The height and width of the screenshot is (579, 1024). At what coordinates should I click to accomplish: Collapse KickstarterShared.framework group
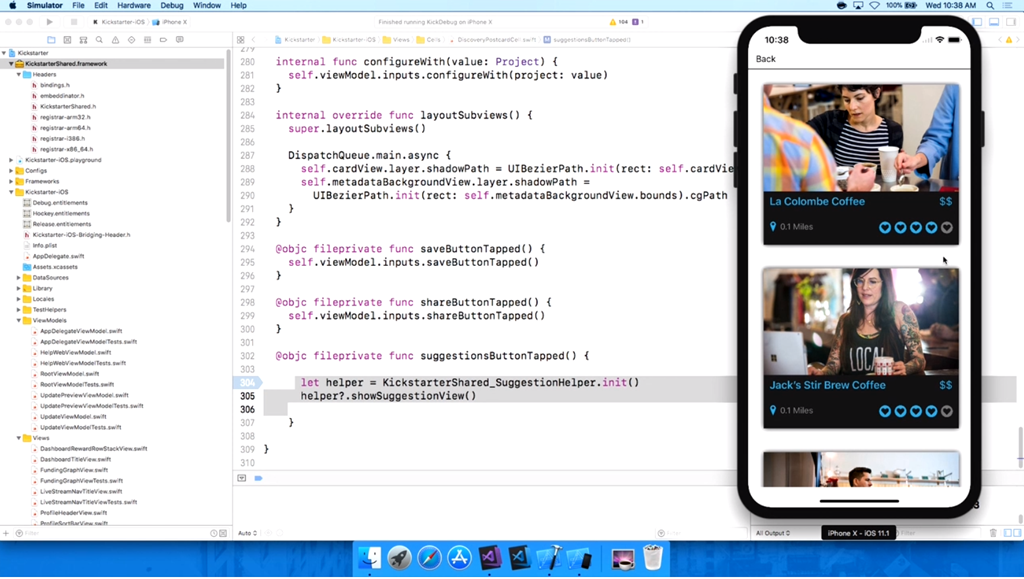(11, 64)
